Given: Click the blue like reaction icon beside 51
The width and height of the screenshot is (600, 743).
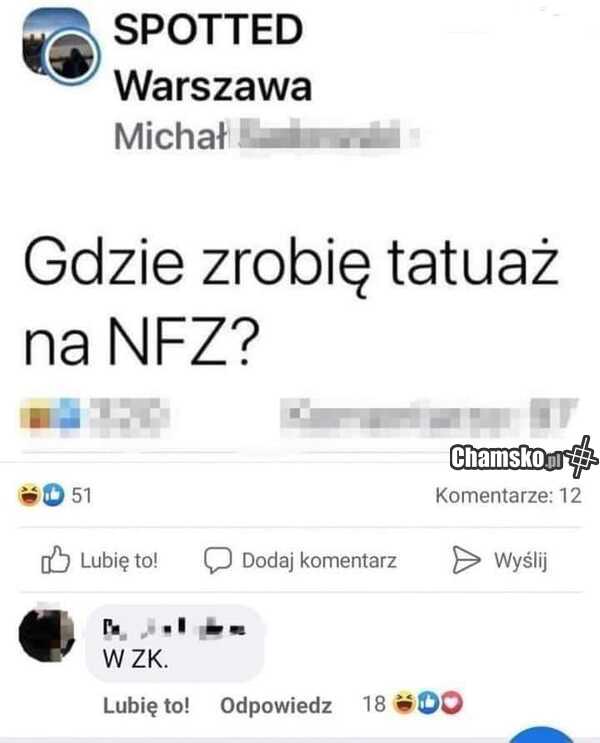Looking at the screenshot, I should 53,495.
